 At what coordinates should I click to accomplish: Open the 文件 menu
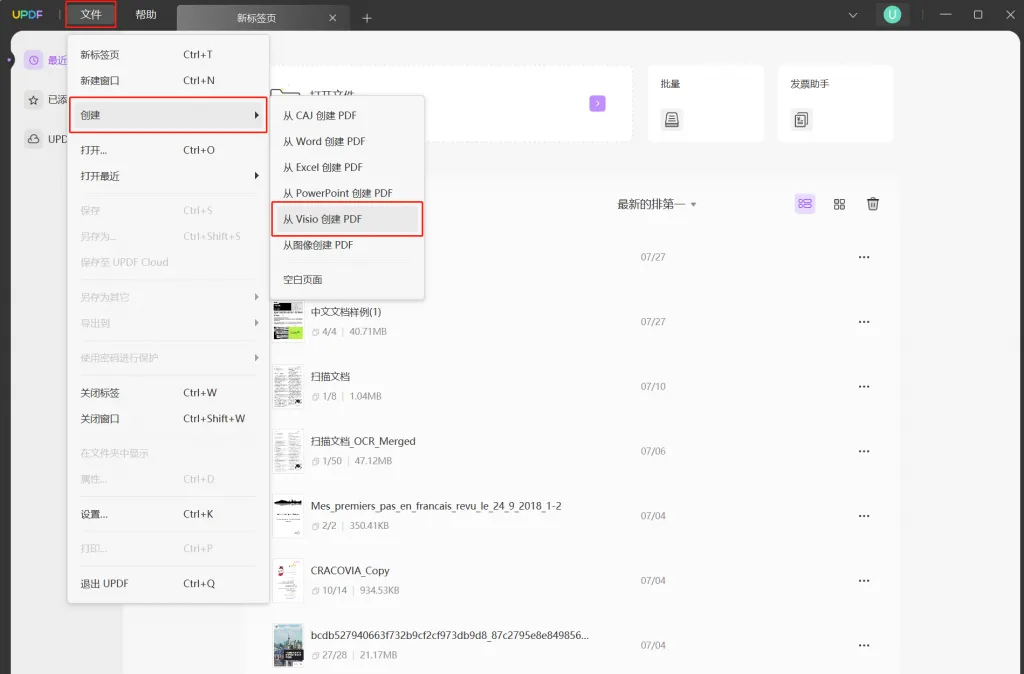[x=91, y=14]
